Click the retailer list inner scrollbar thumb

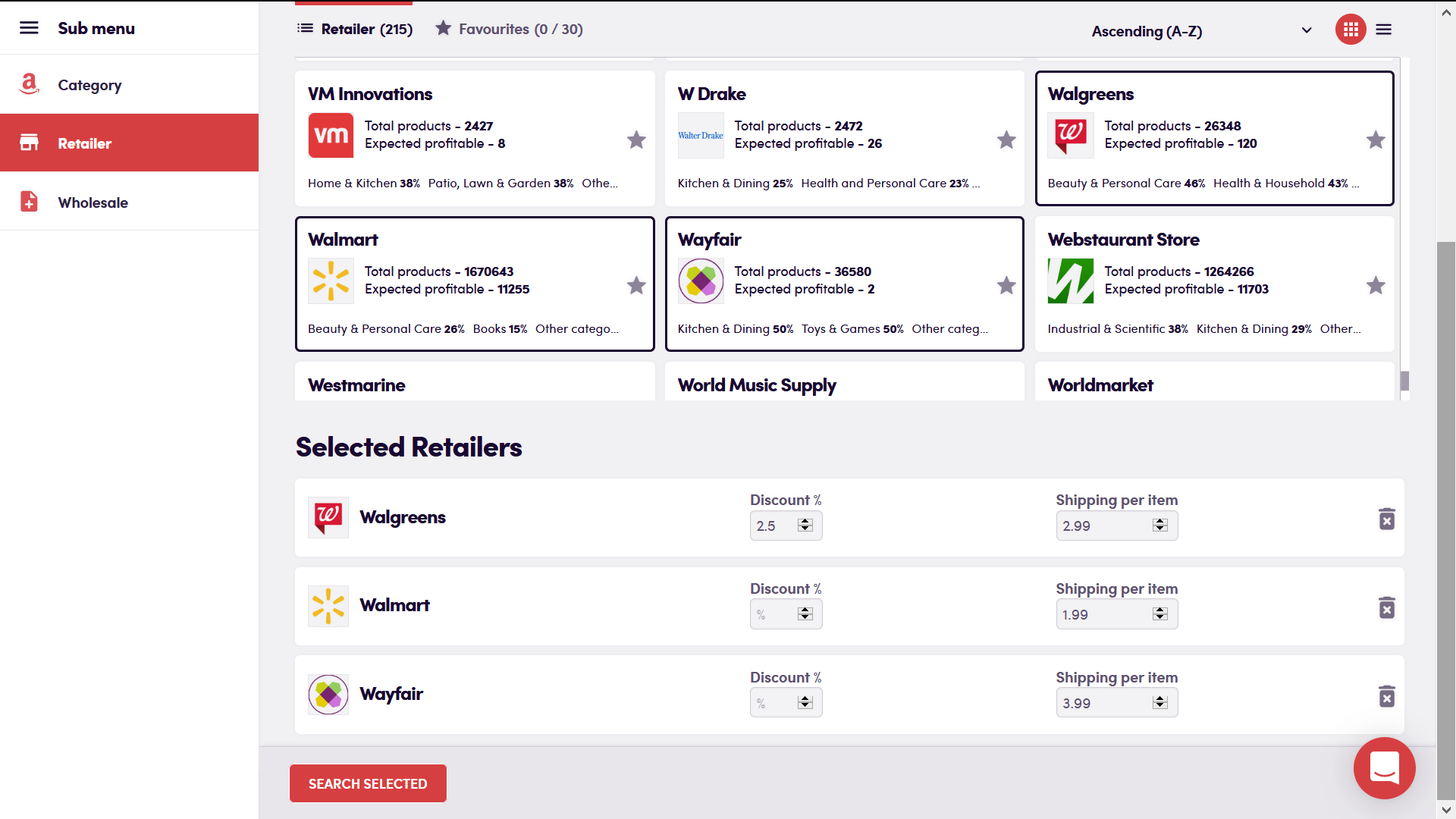pyautogui.click(x=1404, y=381)
